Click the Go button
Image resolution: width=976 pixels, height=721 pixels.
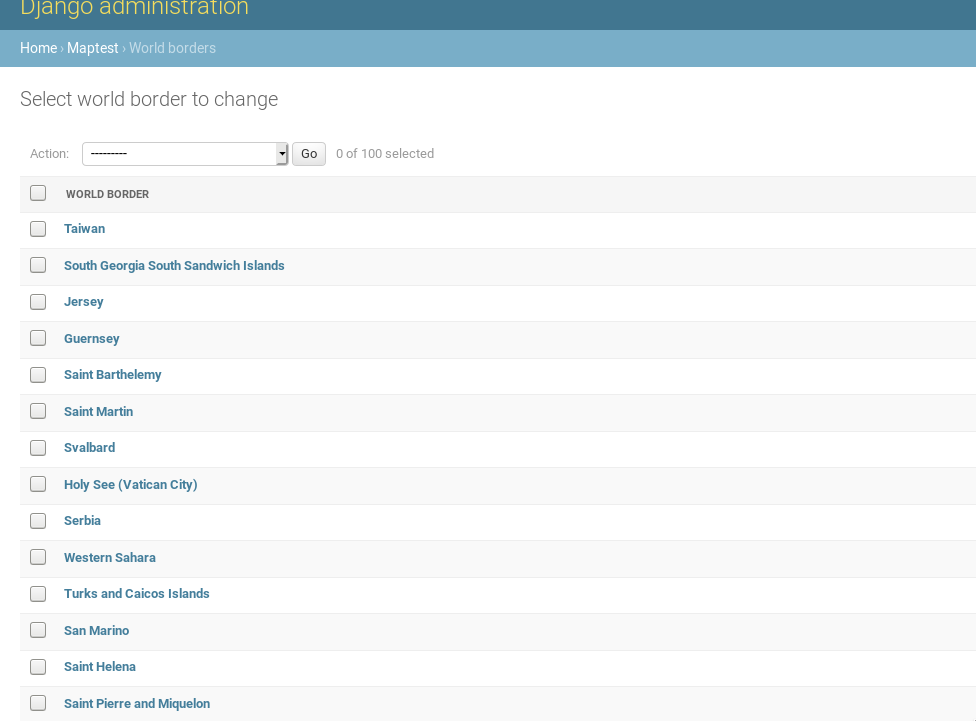tap(309, 154)
